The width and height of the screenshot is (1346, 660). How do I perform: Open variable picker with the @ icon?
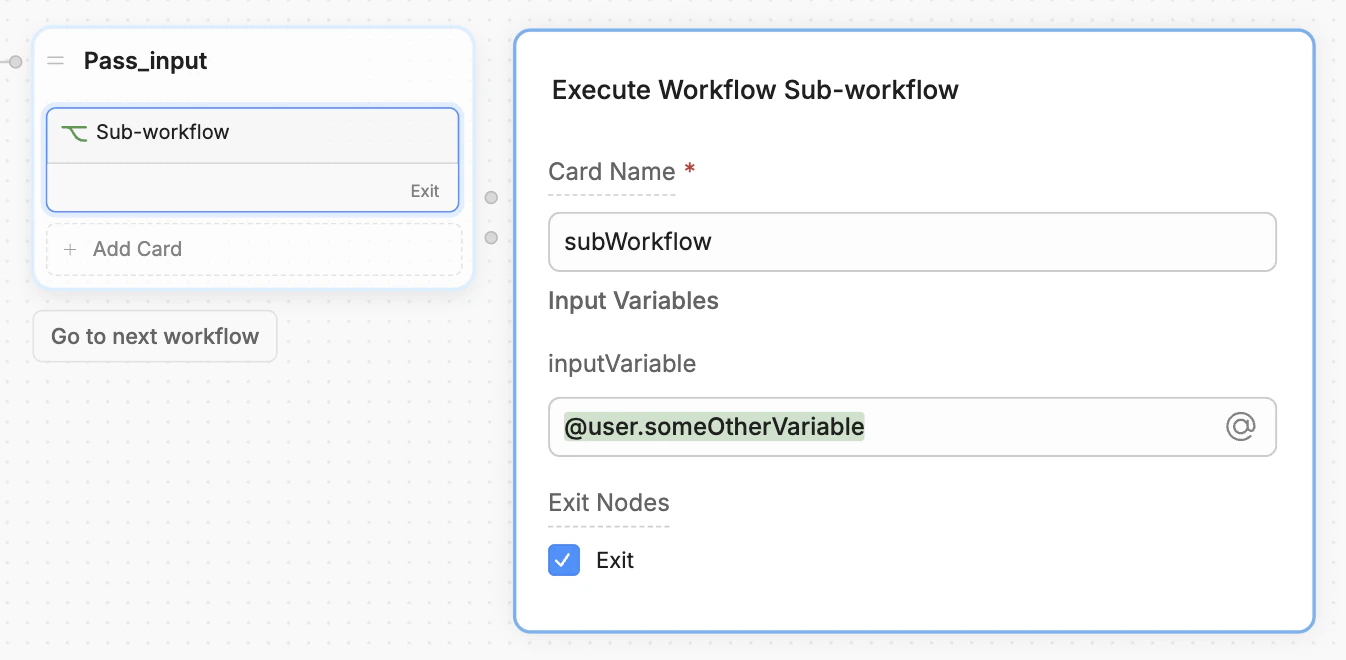tap(1241, 426)
